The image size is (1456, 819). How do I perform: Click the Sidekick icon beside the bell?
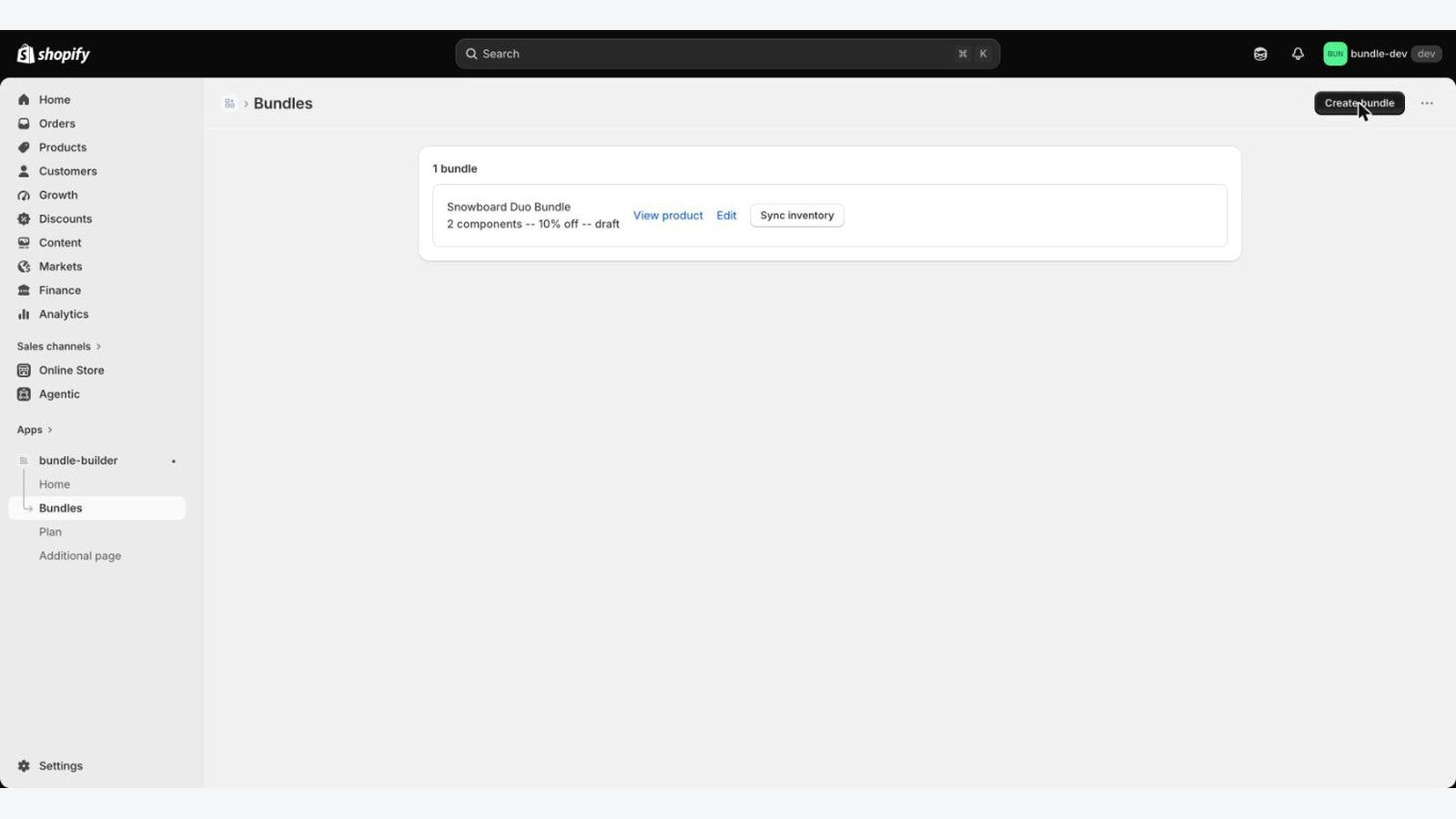1260,54
